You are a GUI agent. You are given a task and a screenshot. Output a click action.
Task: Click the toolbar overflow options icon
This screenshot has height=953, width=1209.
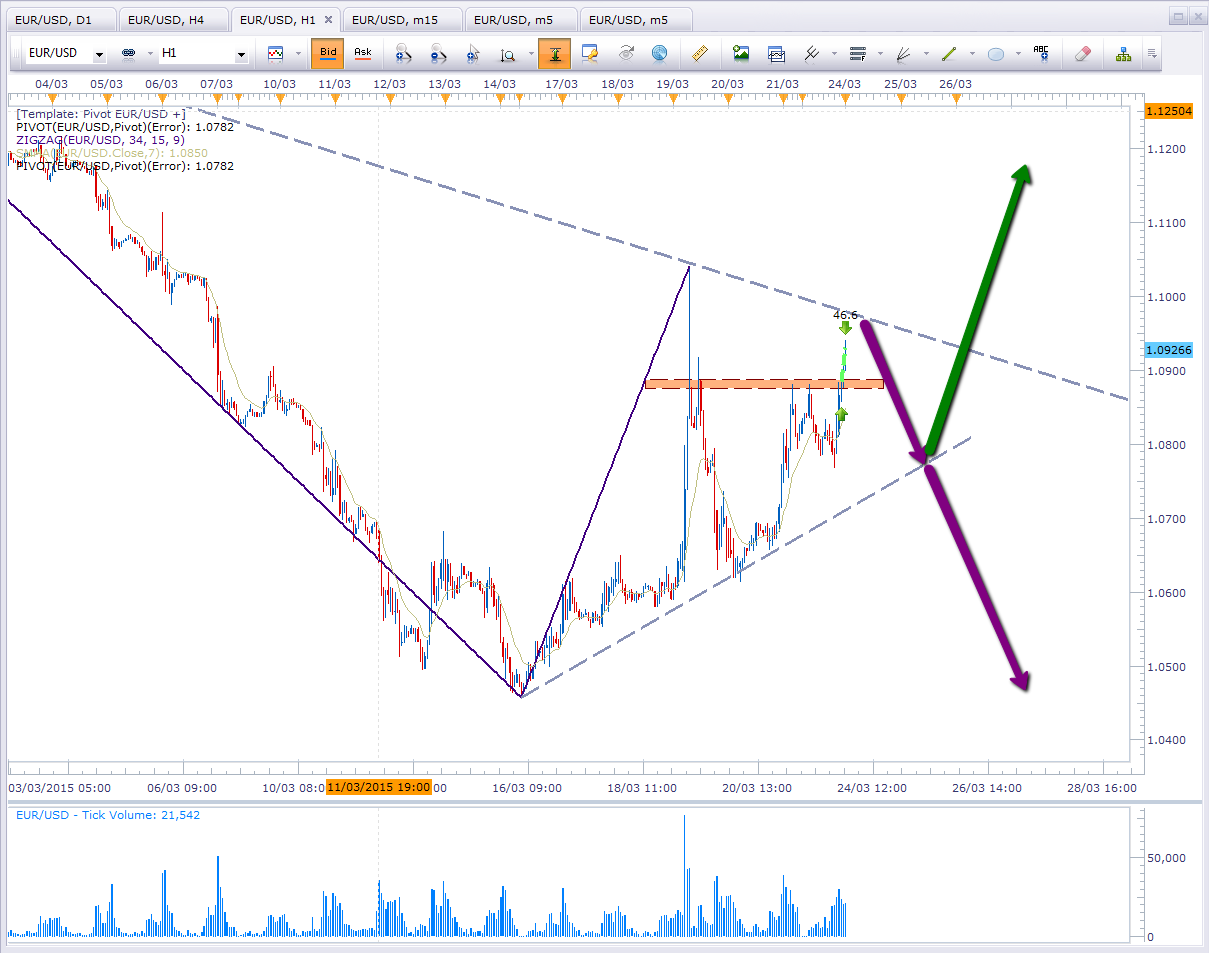[1152, 54]
